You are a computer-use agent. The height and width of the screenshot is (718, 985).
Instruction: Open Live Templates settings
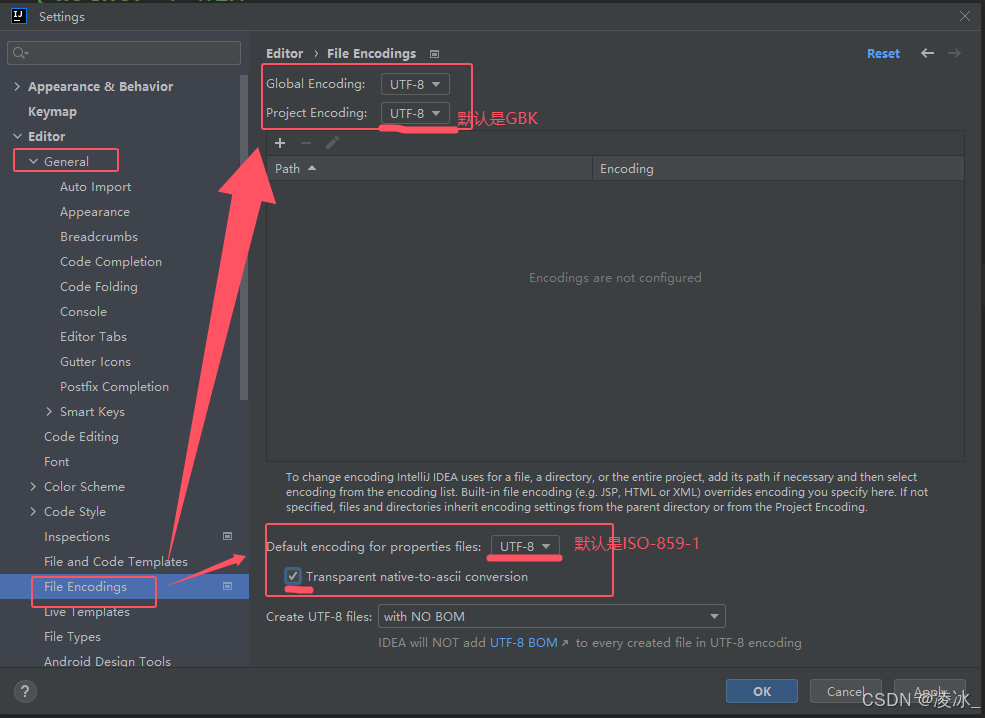(87, 611)
